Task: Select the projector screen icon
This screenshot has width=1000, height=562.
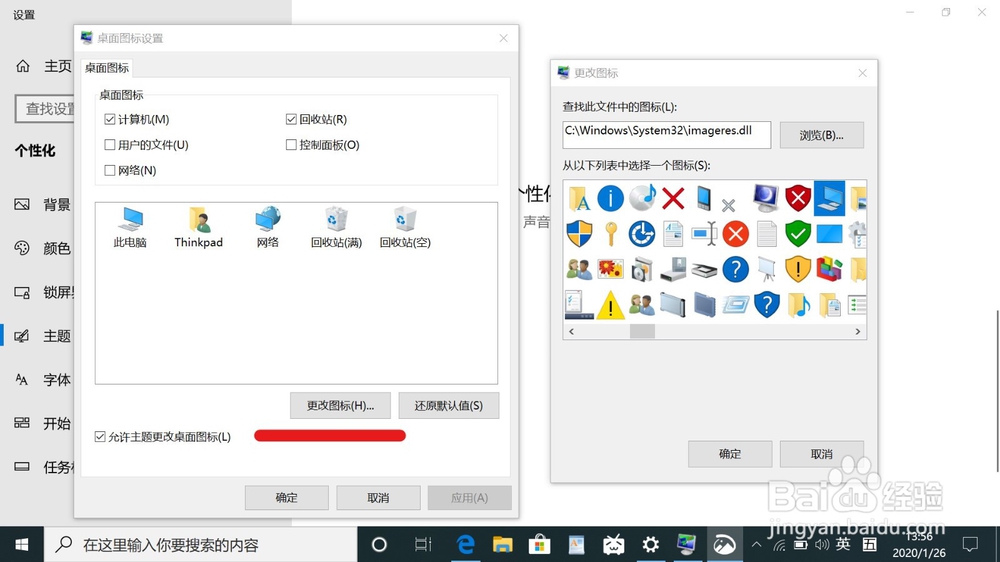Action: [x=767, y=270]
